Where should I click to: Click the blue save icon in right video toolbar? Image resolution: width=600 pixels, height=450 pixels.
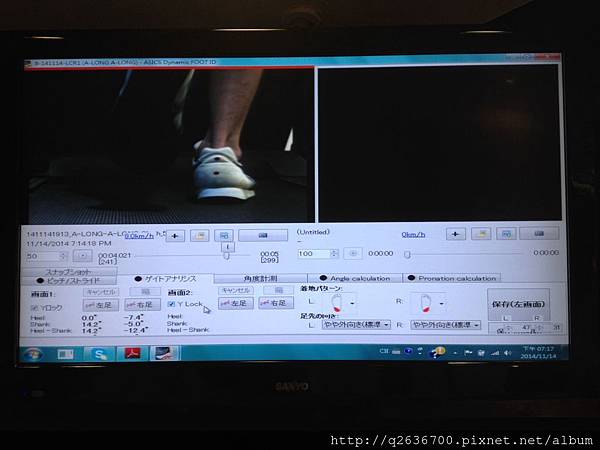506,233
